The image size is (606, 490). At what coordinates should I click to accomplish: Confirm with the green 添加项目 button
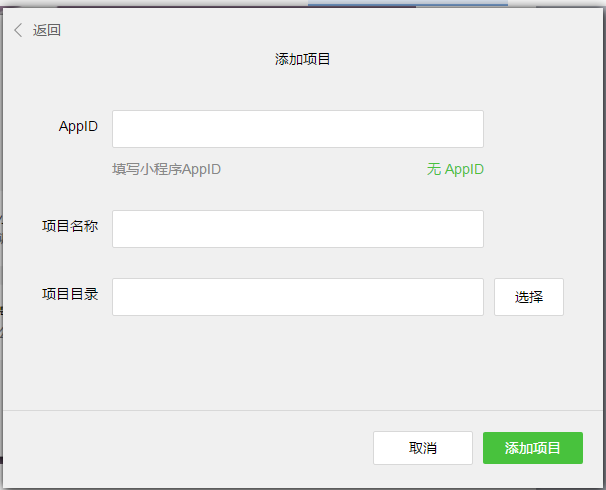point(532,448)
